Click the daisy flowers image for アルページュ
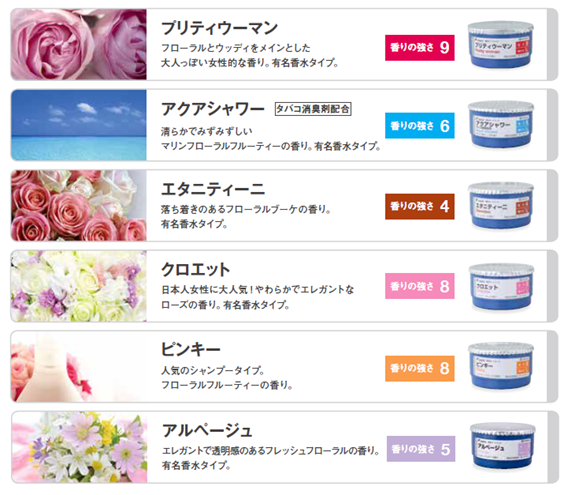This screenshot has height=495, width=568. pyautogui.click(x=79, y=447)
